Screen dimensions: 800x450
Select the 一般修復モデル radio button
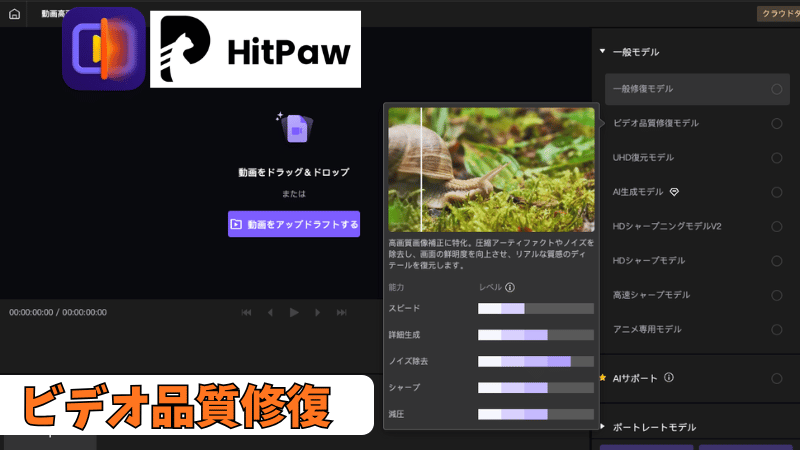(x=776, y=89)
